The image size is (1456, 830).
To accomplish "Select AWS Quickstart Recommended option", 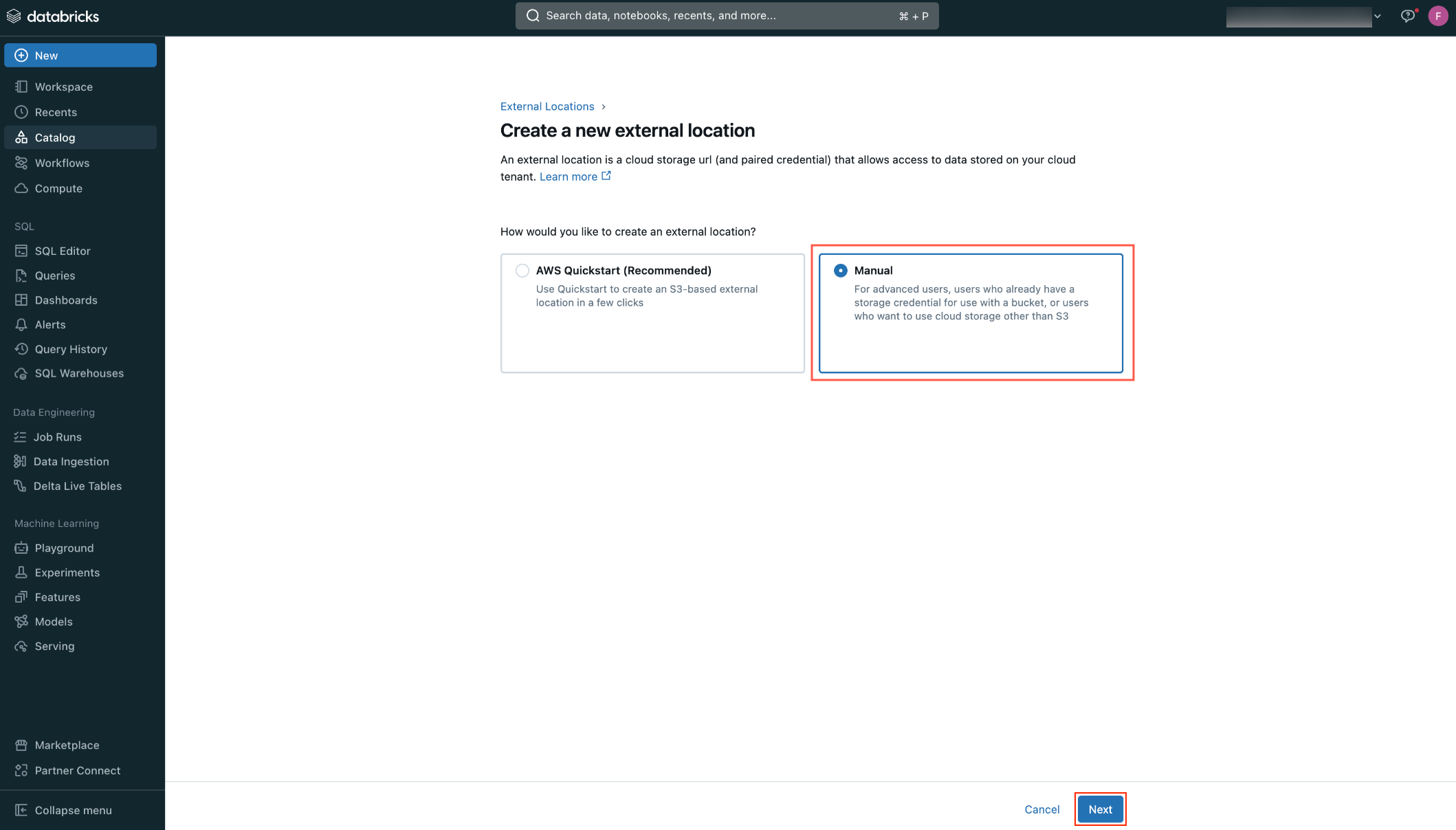I will 522,270.
